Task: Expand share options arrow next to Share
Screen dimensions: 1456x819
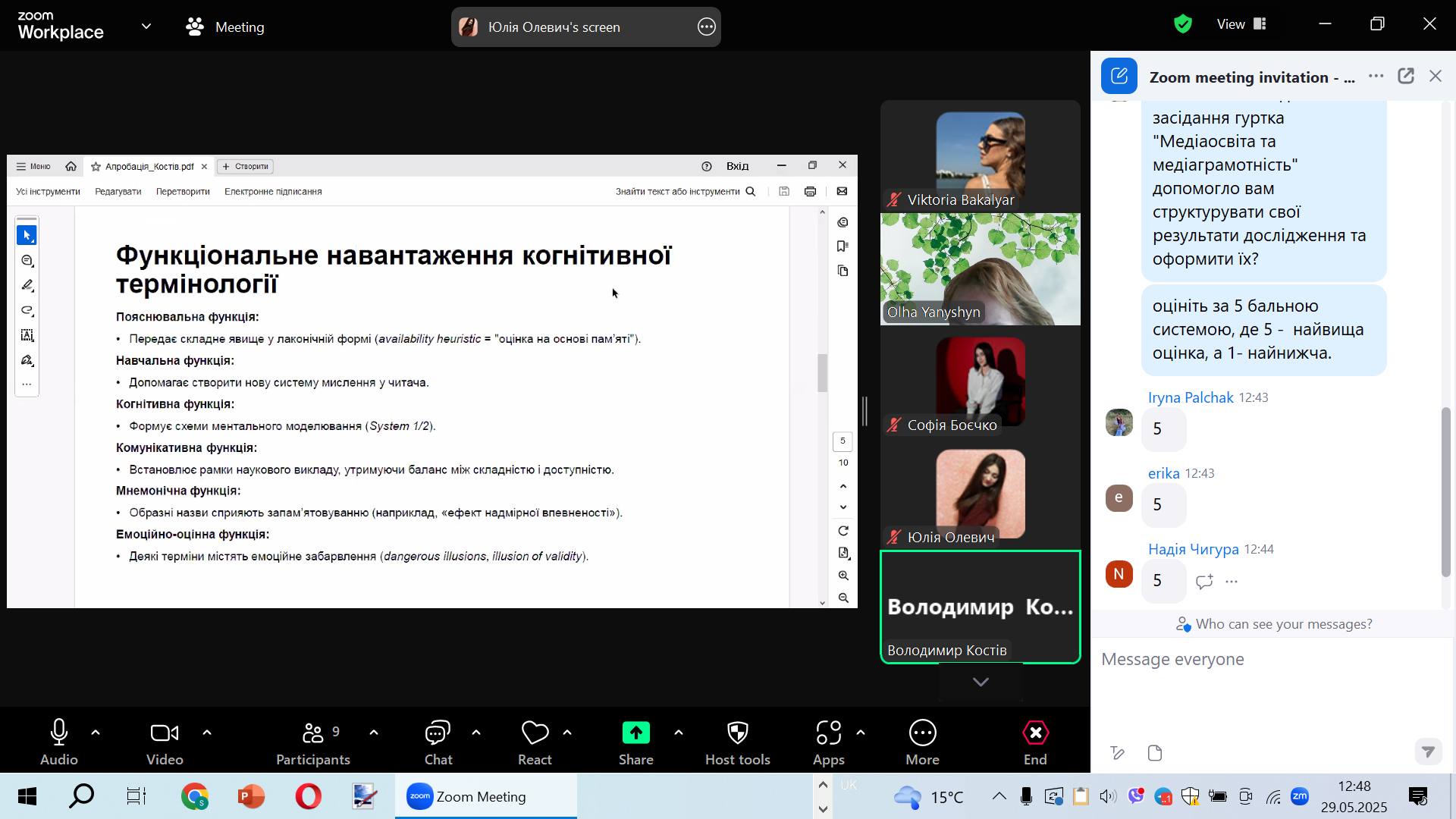Action: [x=679, y=733]
